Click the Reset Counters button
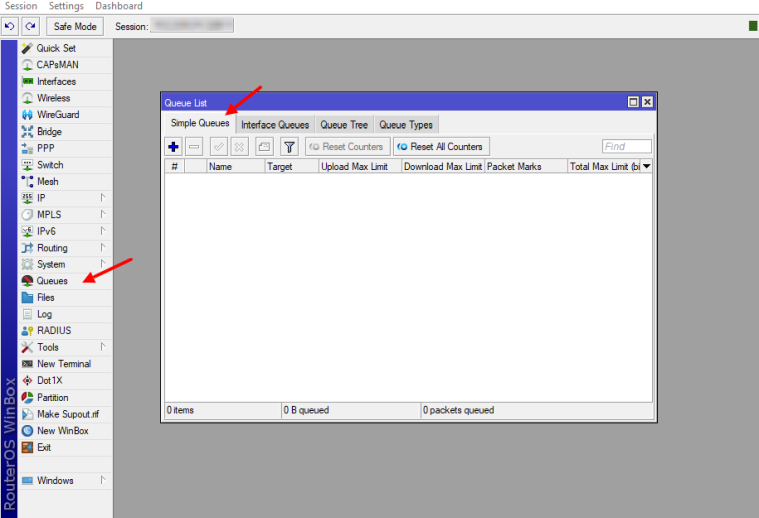 348,146
